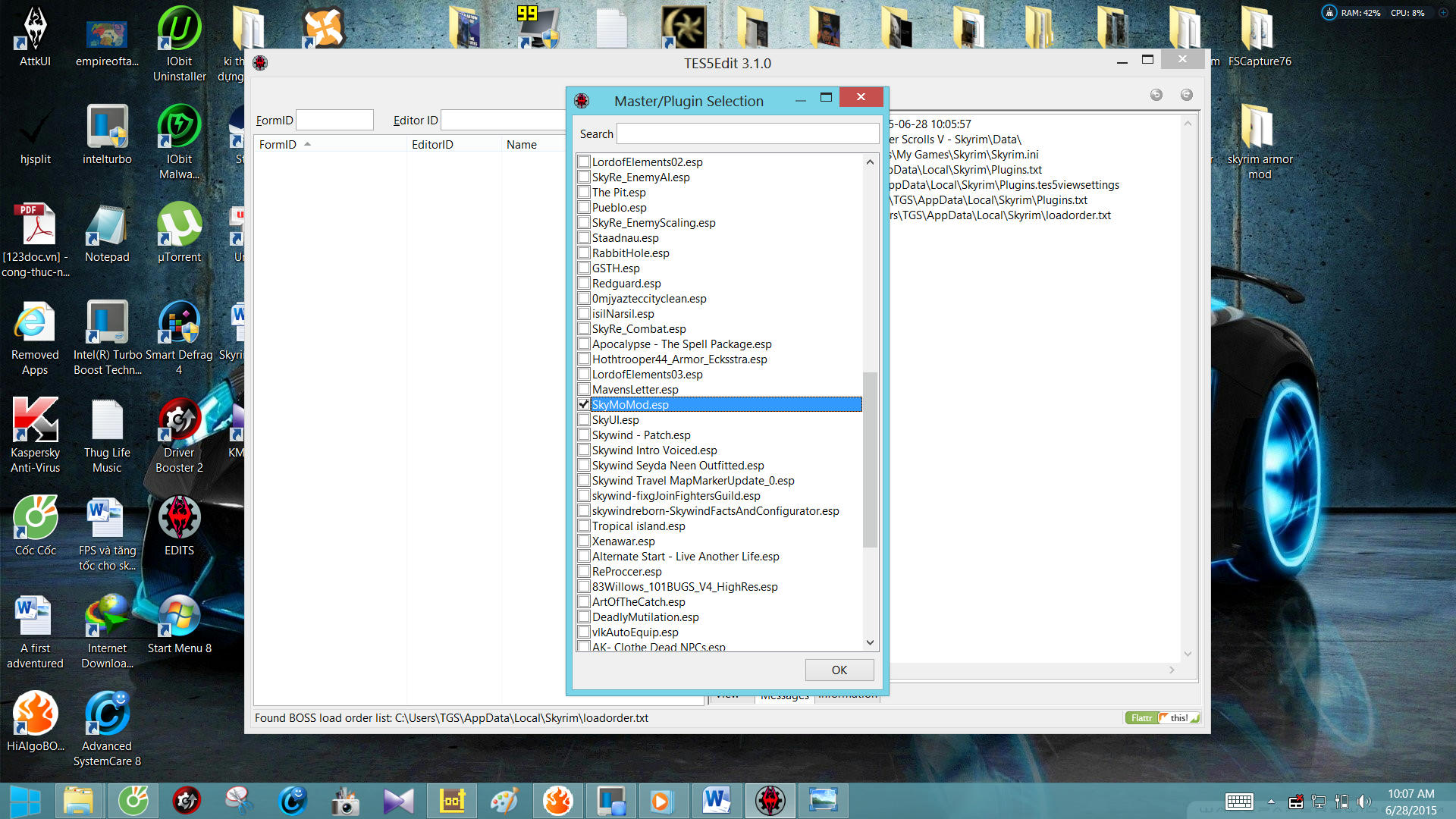1456x819 pixels.
Task: Tick the The Pit.esp checkbox
Action: point(584,192)
